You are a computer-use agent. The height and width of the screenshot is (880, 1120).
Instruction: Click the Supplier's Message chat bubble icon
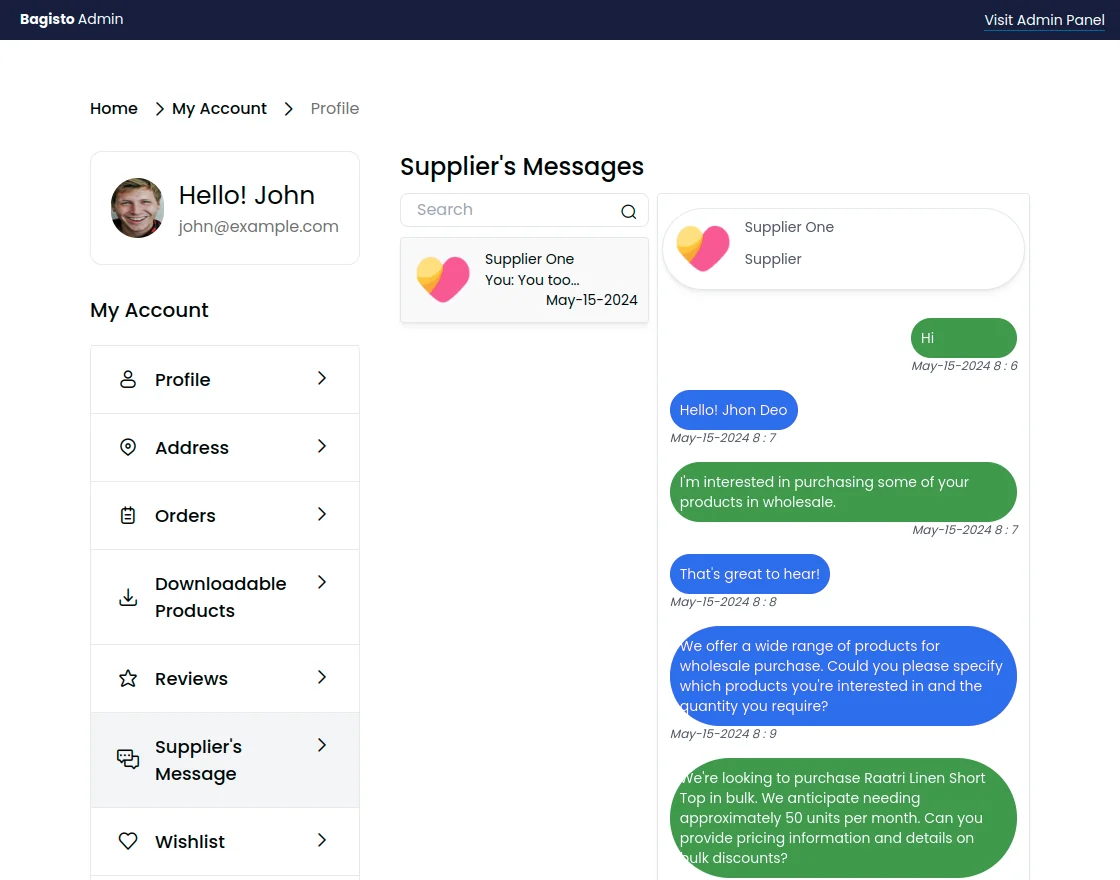click(x=127, y=759)
